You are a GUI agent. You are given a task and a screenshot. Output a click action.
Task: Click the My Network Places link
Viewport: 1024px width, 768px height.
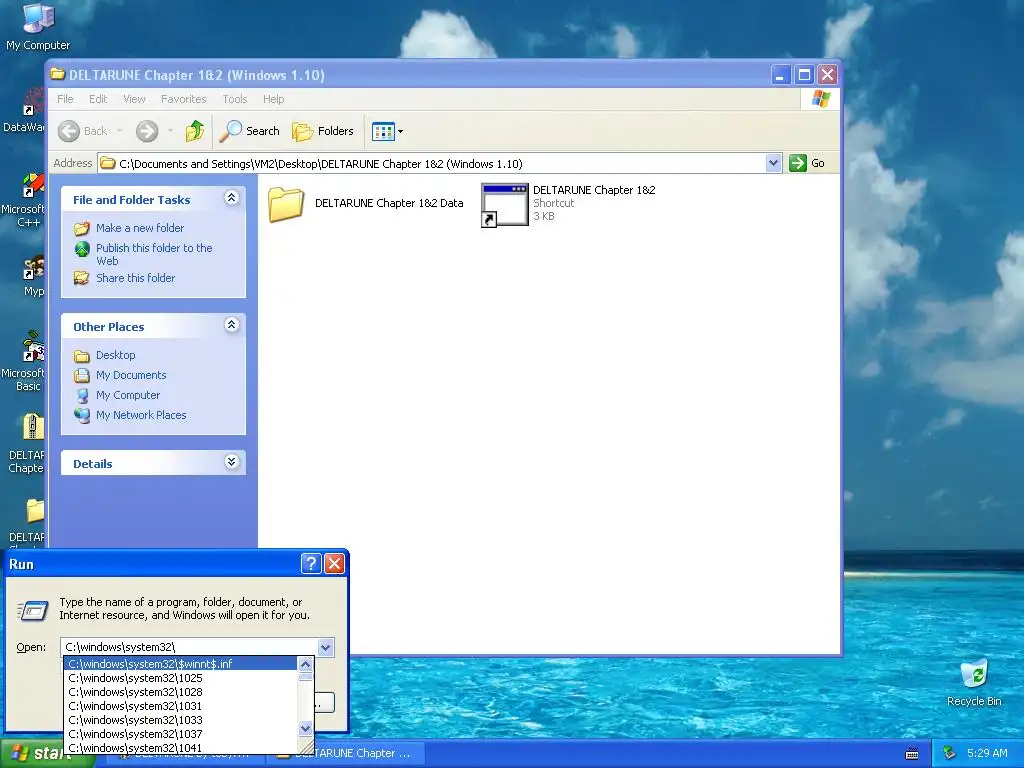[141, 415]
